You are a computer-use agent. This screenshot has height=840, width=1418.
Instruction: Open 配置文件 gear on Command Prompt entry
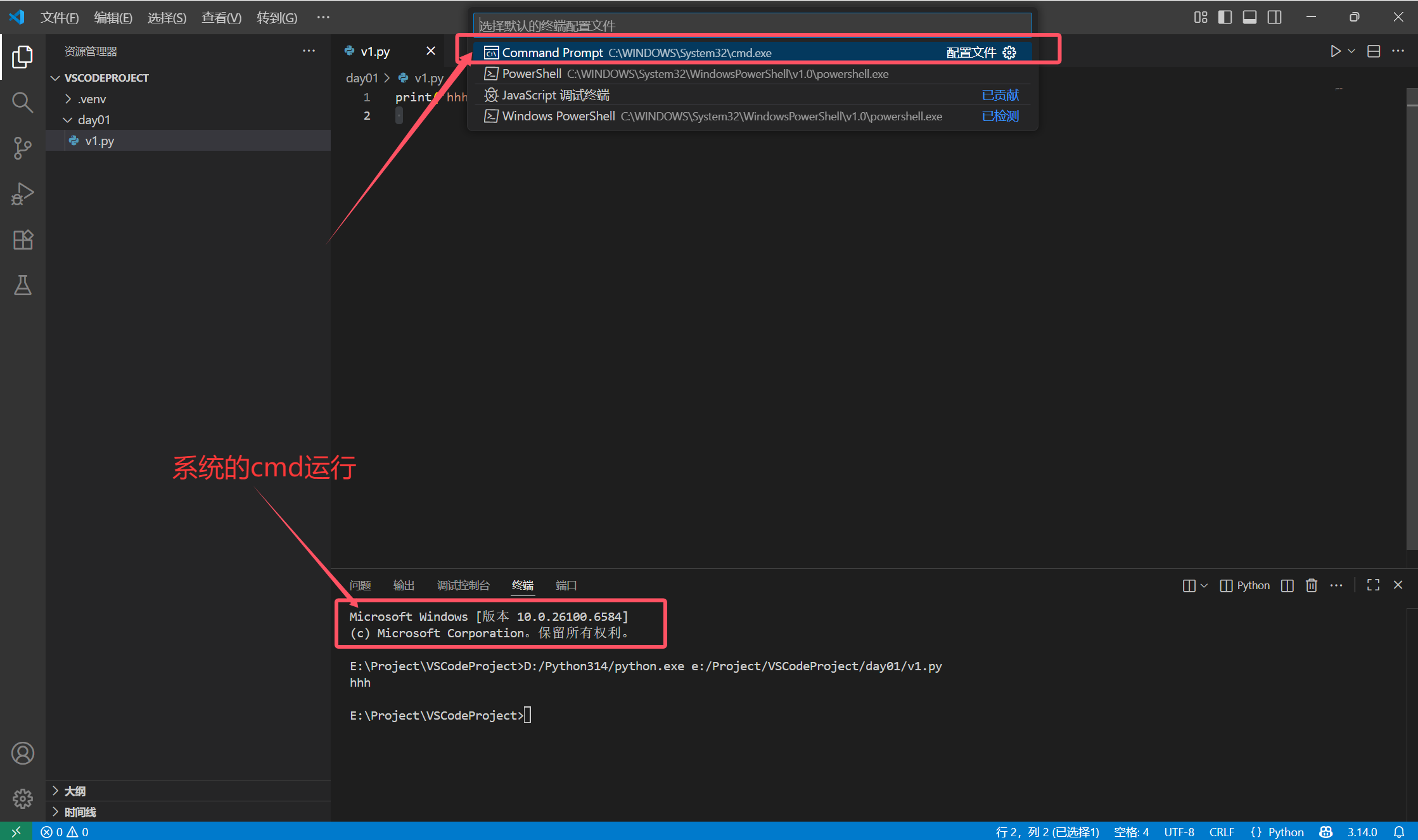click(1009, 53)
